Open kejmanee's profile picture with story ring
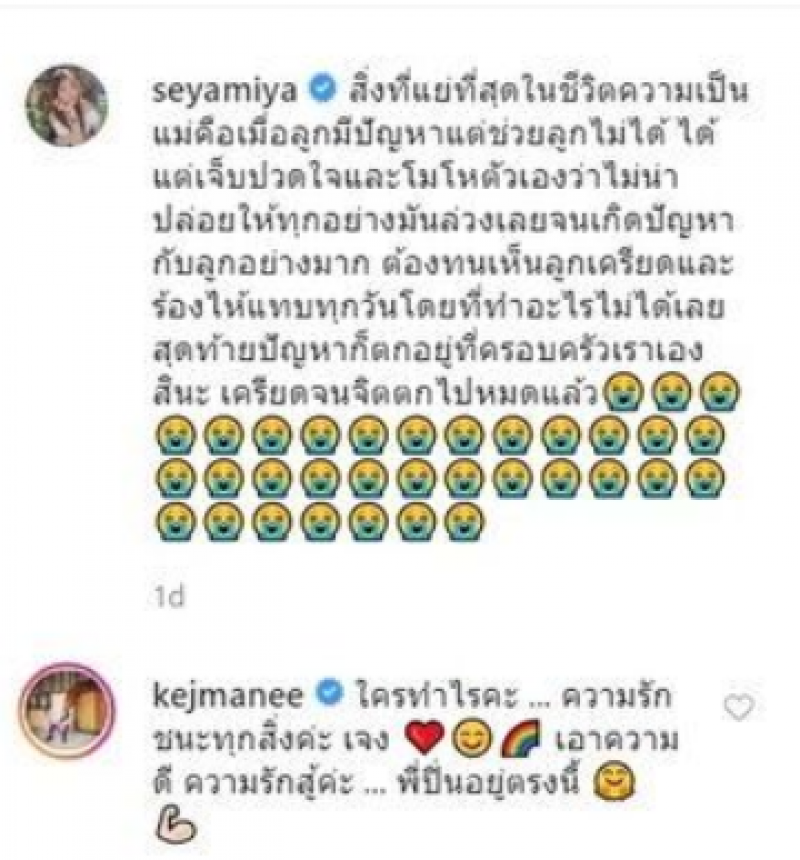800x860 pixels. (x=67, y=710)
